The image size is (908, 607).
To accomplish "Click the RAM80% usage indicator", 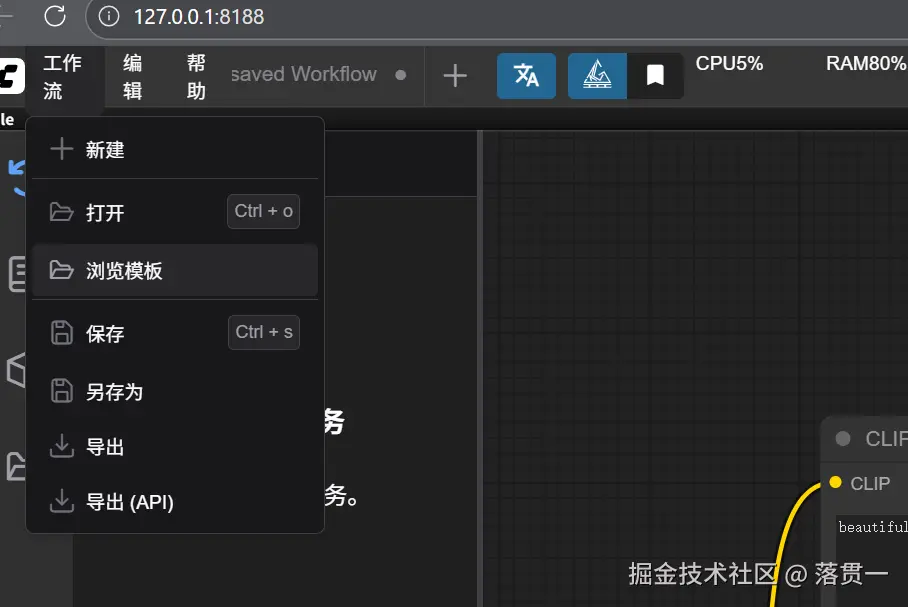I will [866, 63].
